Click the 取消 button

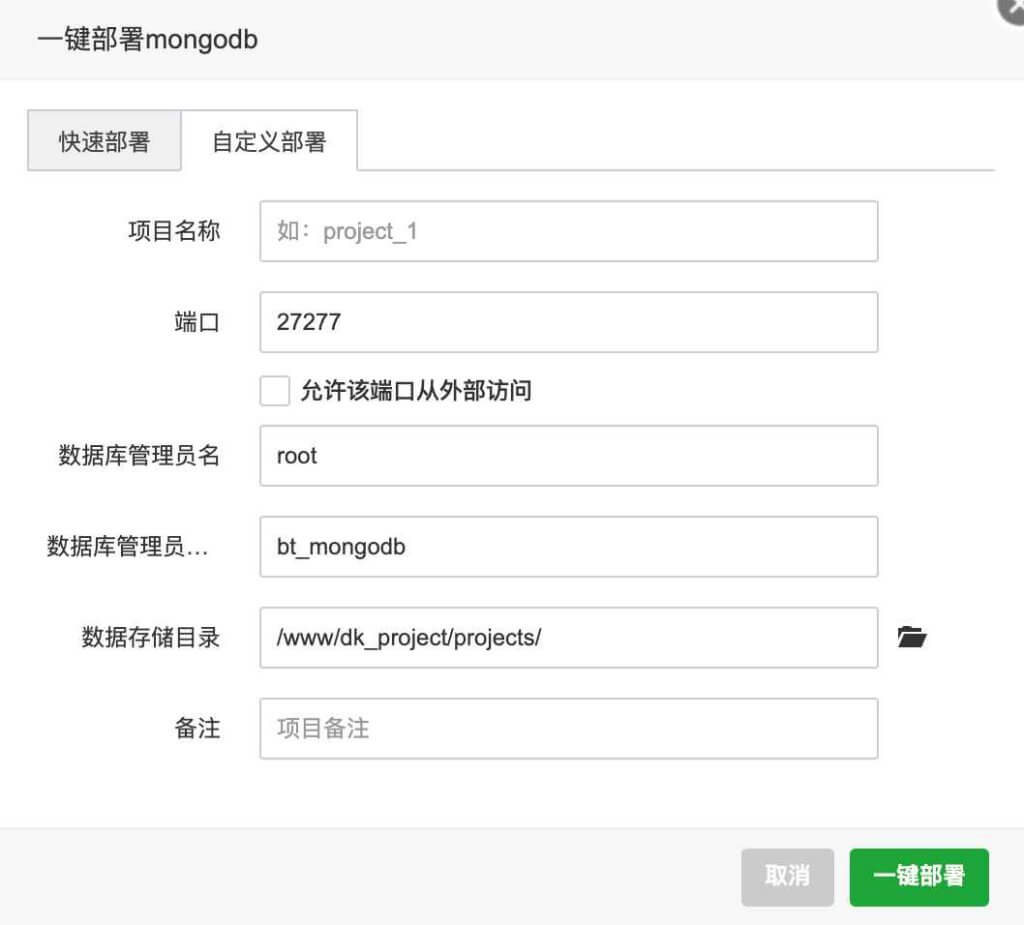click(788, 877)
